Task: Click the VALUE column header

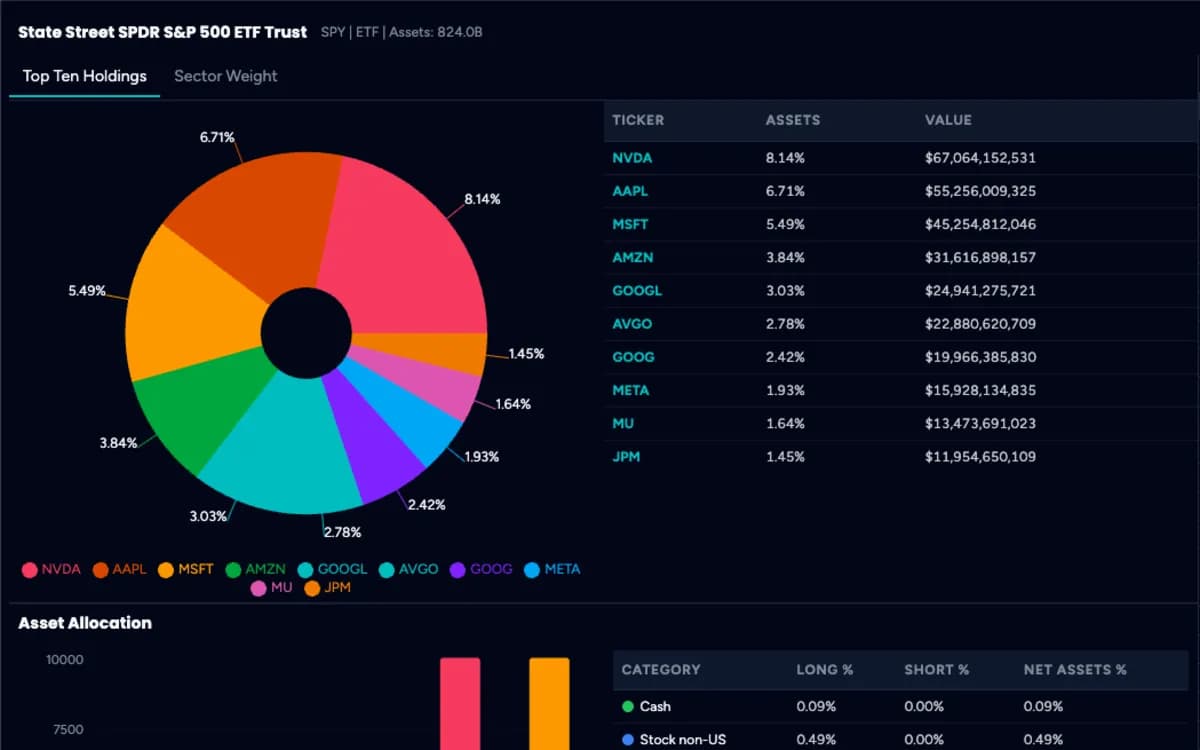Action: [x=948, y=120]
